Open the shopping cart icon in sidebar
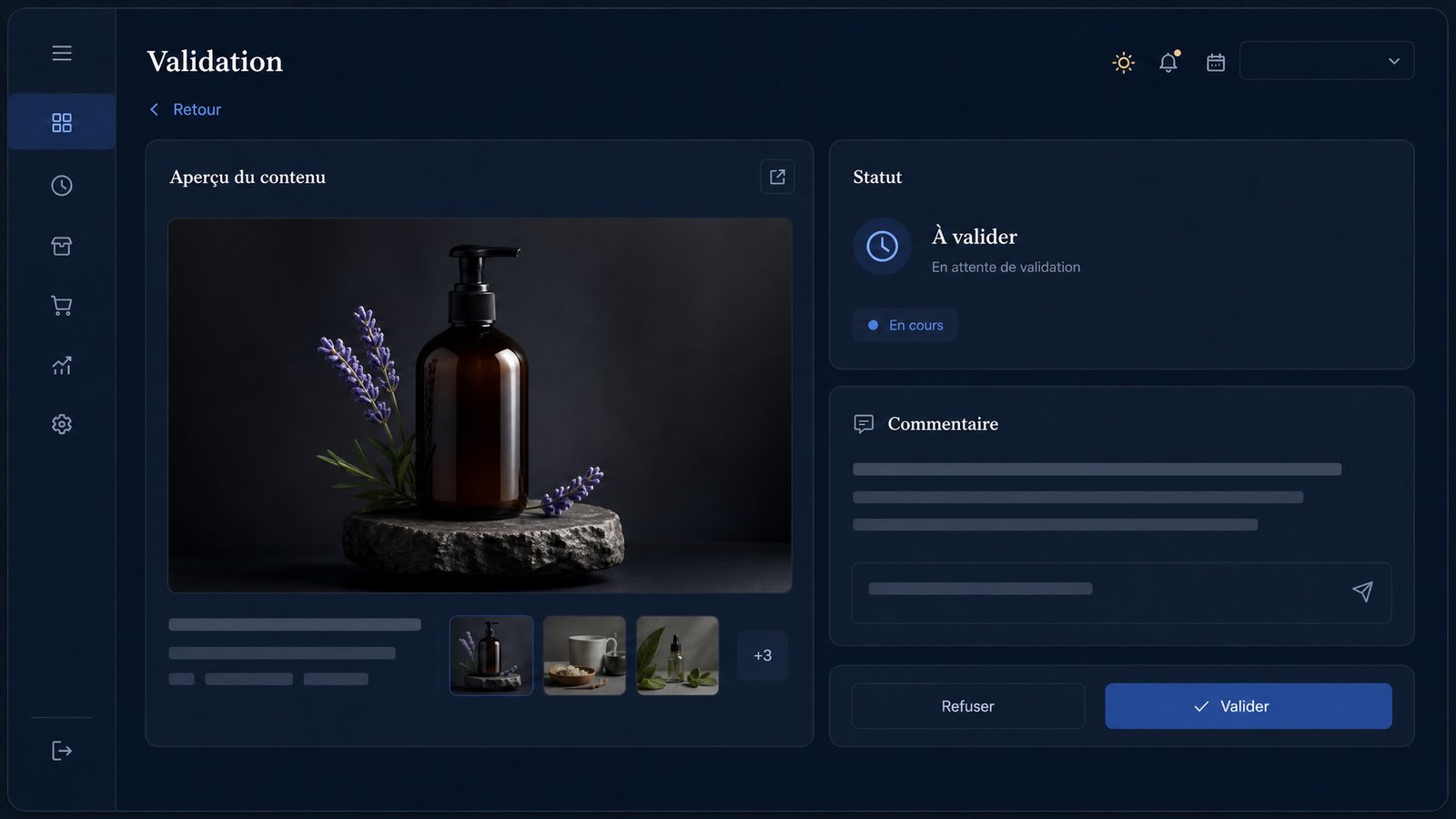Viewport: 1456px width, 819px height. [62, 306]
